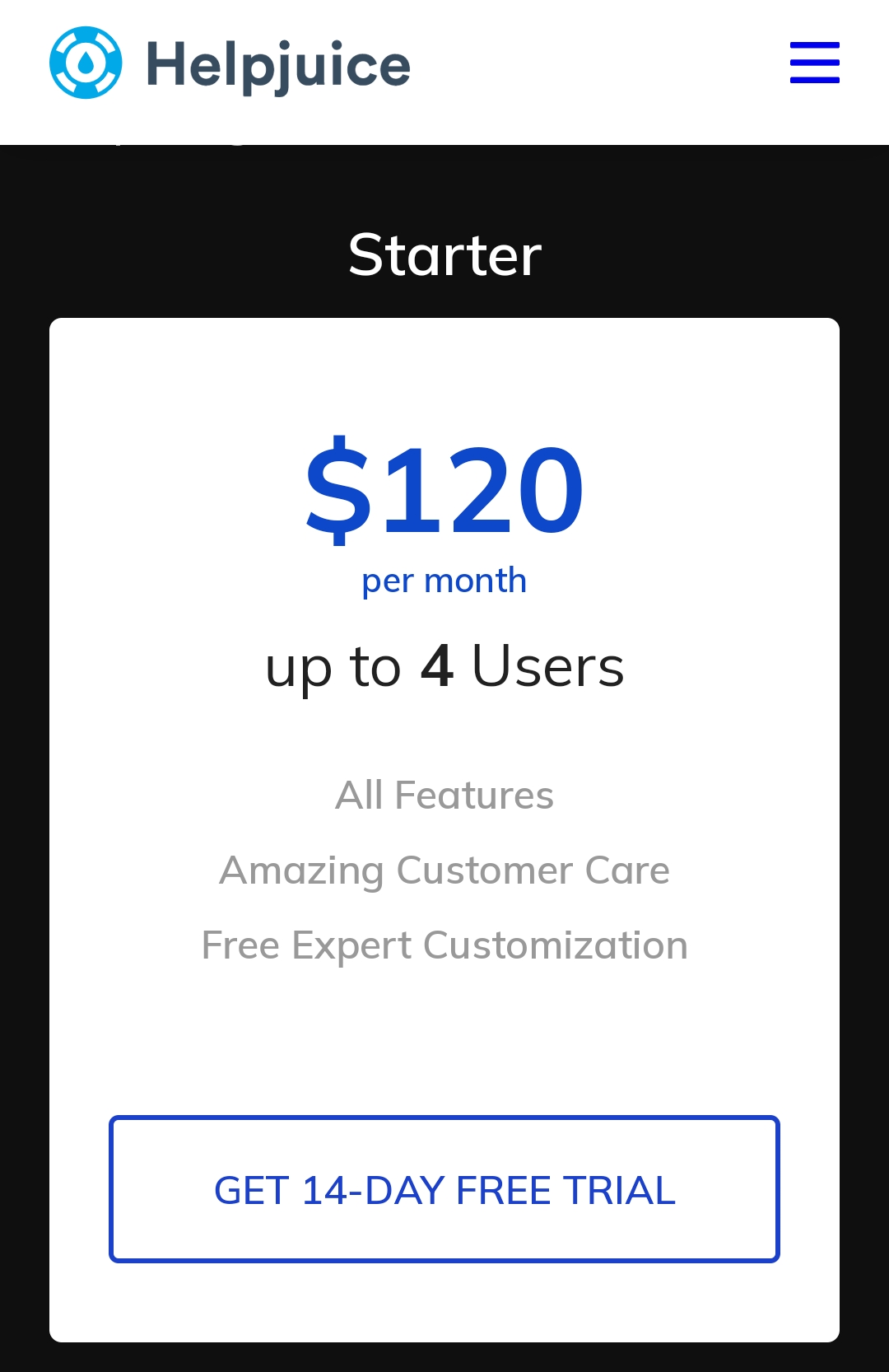This screenshot has height=1372, width=889.
Task: Click the All Features list item
Action: click(x=444, y=794)
